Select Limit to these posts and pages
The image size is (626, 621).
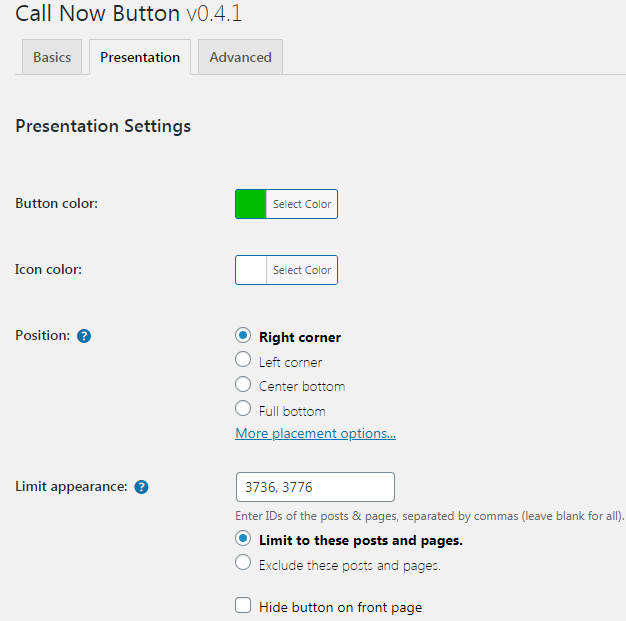click(x=243, y=539)
